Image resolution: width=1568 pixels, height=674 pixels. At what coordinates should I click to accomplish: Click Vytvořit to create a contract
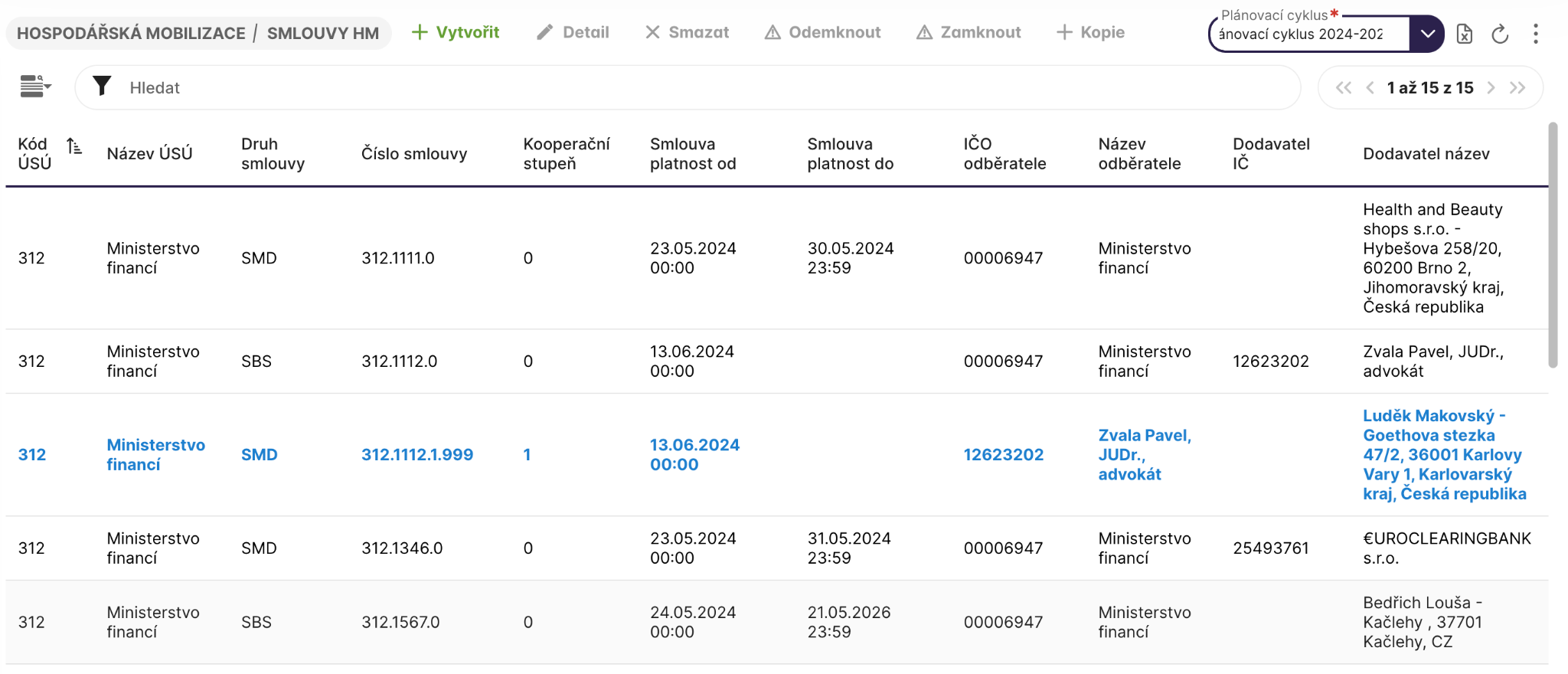click(456, 32)
